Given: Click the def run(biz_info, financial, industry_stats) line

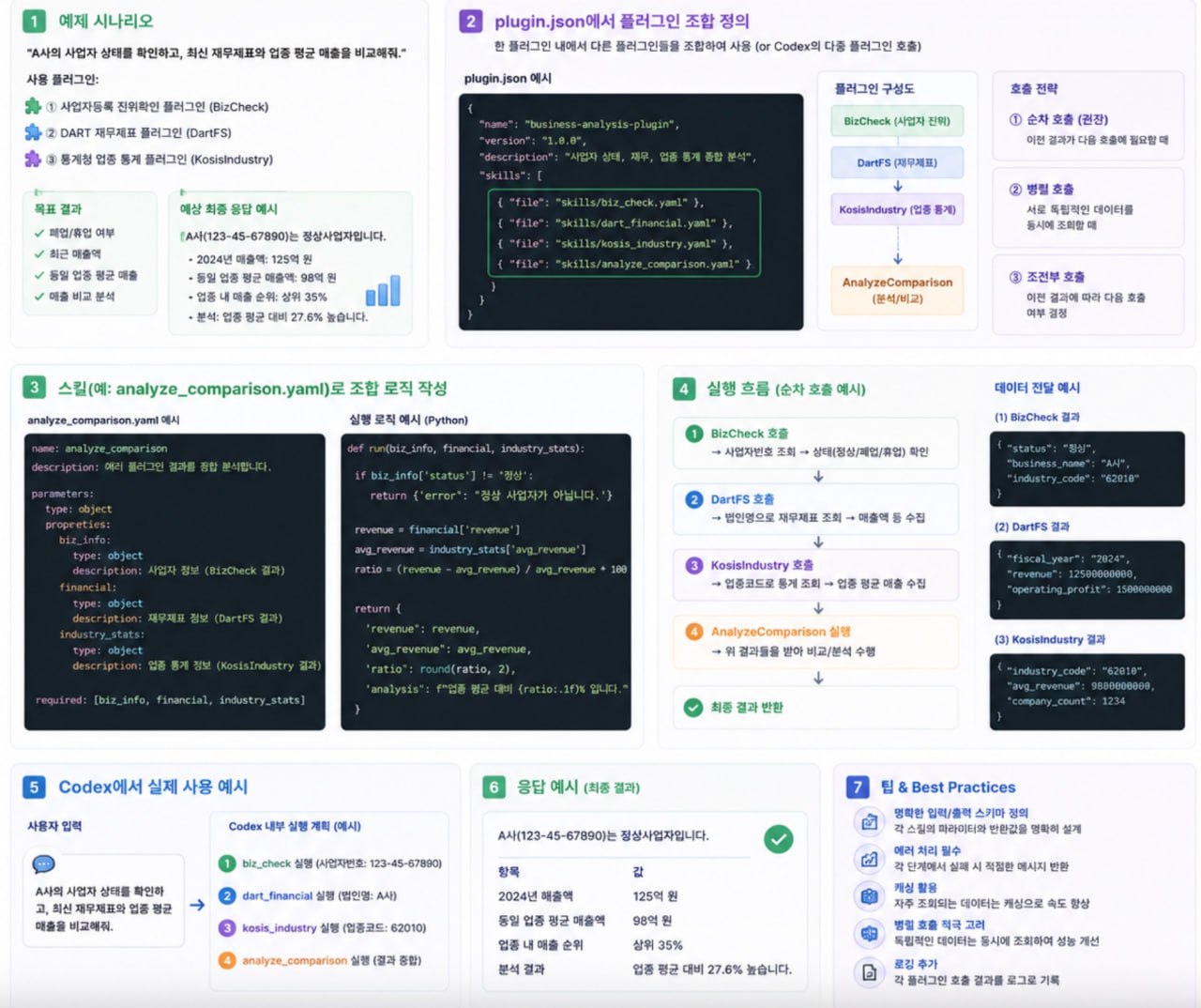Looking at the screenshot, I should coord(465,449).
